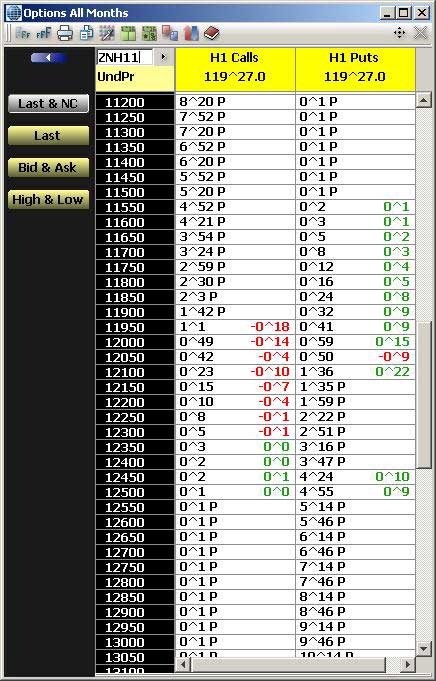Click the first green grid toolbar icon
Viewport: 436px width, 681px height.
pyautogui.click(x=128, y=33)
